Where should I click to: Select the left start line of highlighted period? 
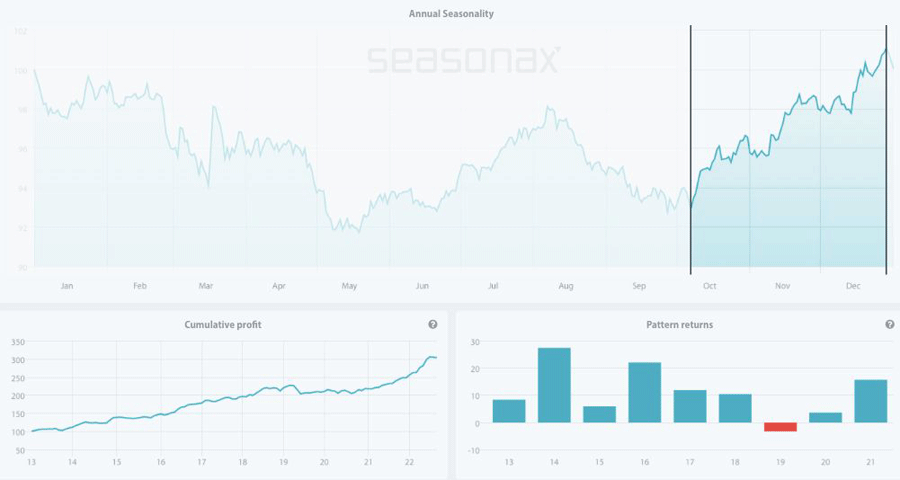click(691, 150)
